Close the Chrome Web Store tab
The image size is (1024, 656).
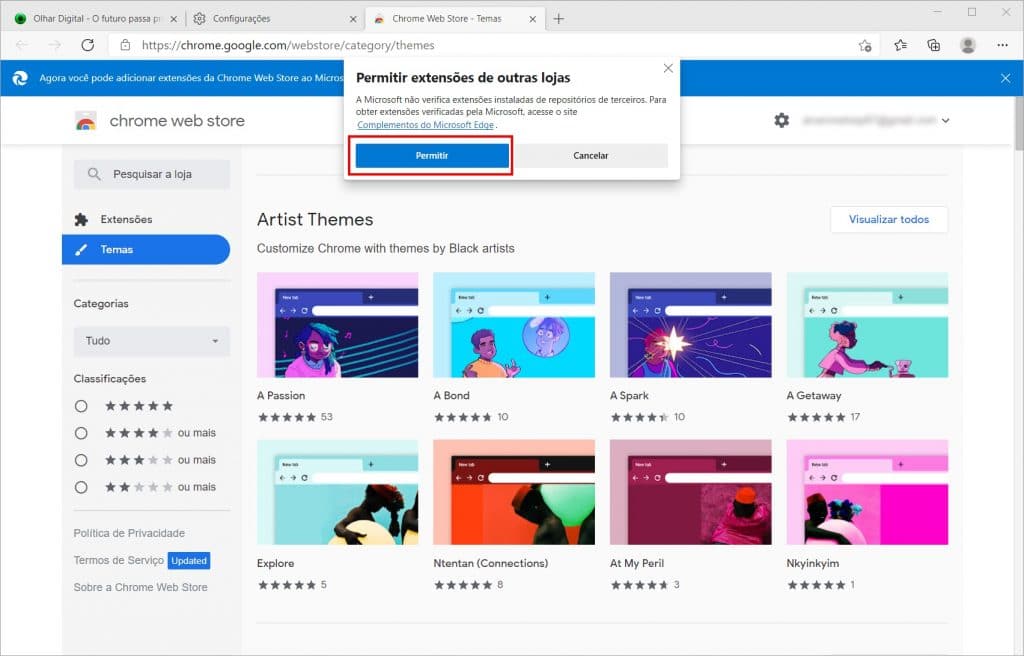pyautogui.click(x=533, y=19)
